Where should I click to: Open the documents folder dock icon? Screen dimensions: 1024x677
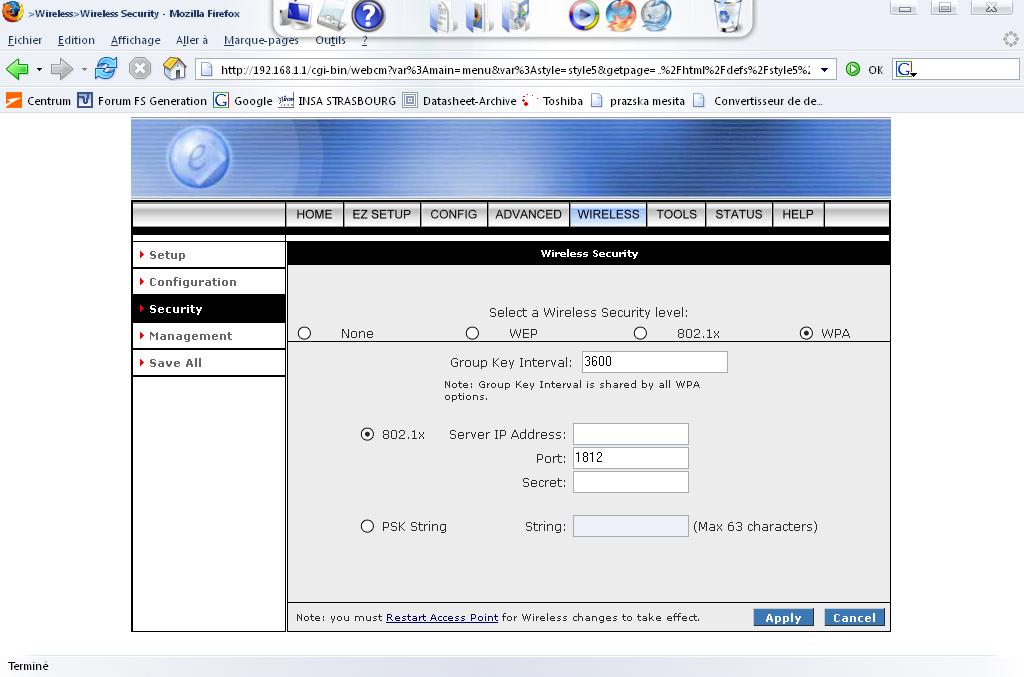click(x=443, y=15)
